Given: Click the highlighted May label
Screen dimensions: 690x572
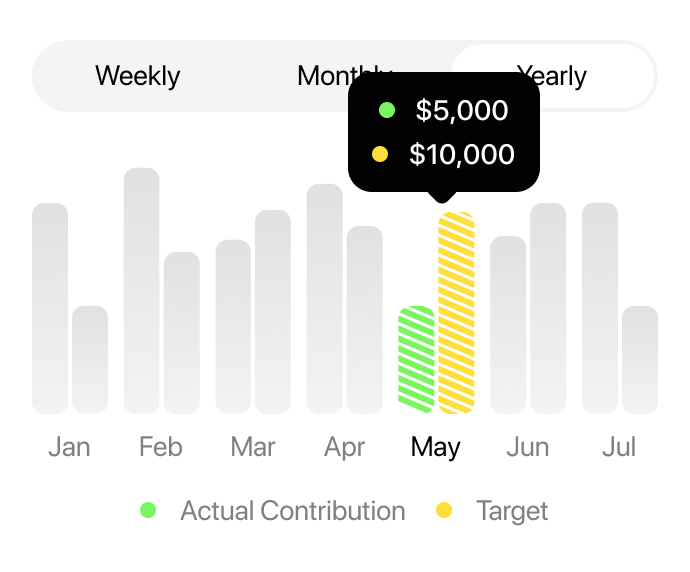Looking at the screenshot, I should [435, 447].
